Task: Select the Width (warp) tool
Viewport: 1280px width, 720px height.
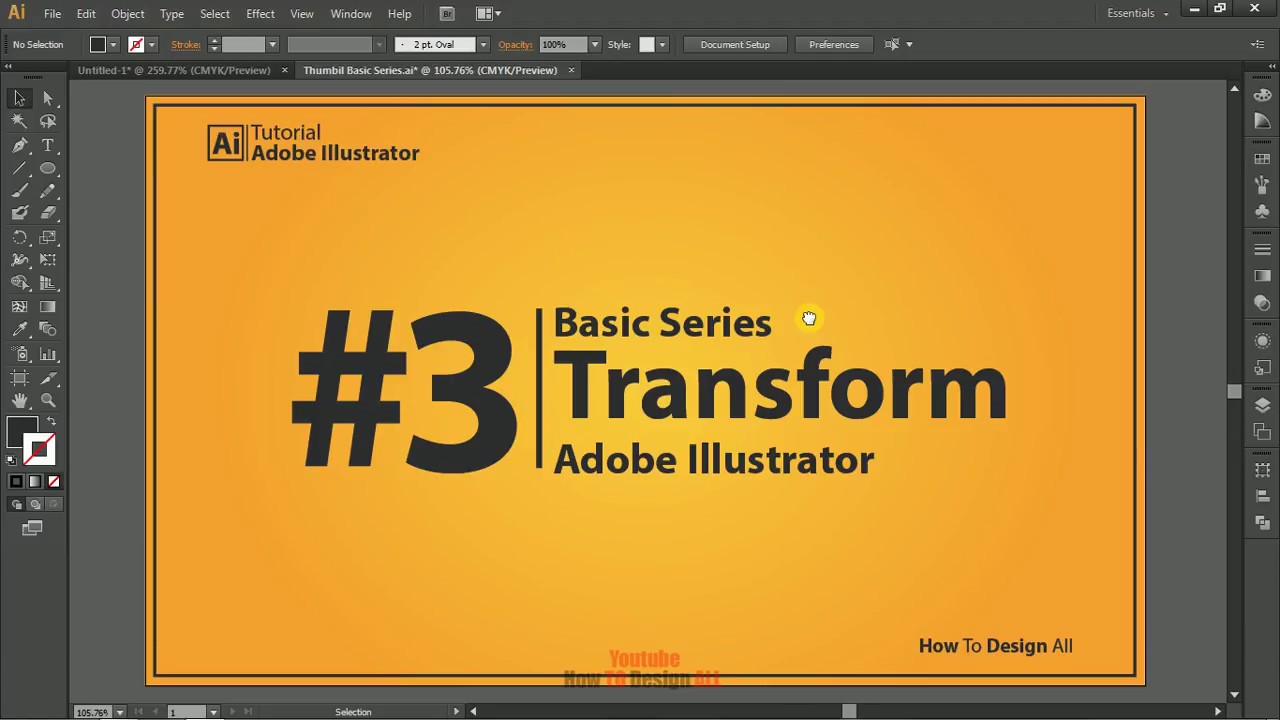Action: pyautogui.click(x=19, y=260)
